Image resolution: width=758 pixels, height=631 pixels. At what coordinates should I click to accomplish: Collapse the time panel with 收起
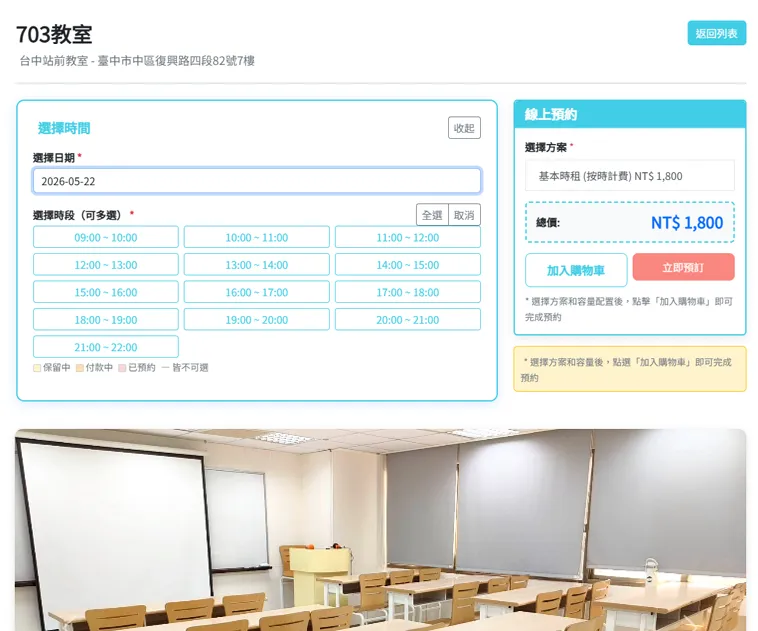point(464,128)
